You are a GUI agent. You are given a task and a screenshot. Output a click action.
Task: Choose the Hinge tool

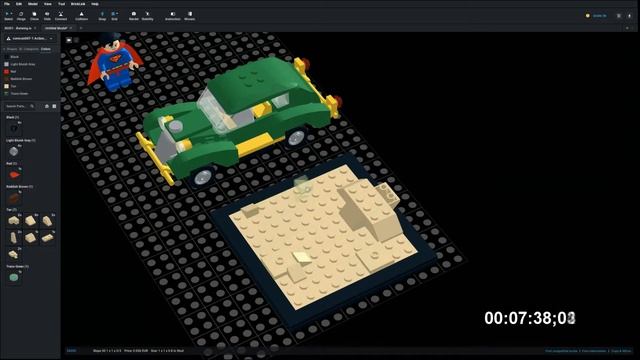click(21, 16)
